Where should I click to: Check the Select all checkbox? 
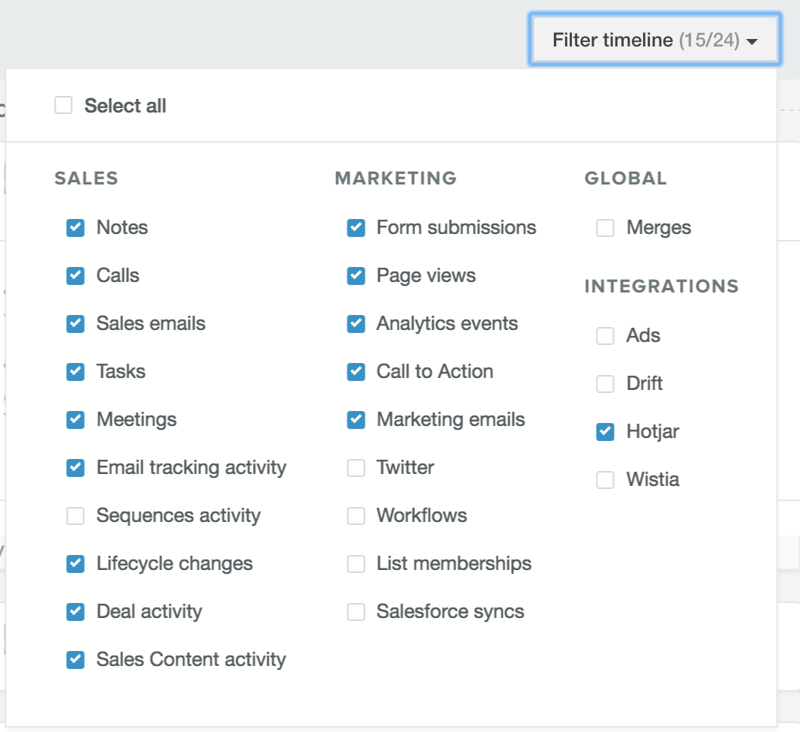pos(63,106)
